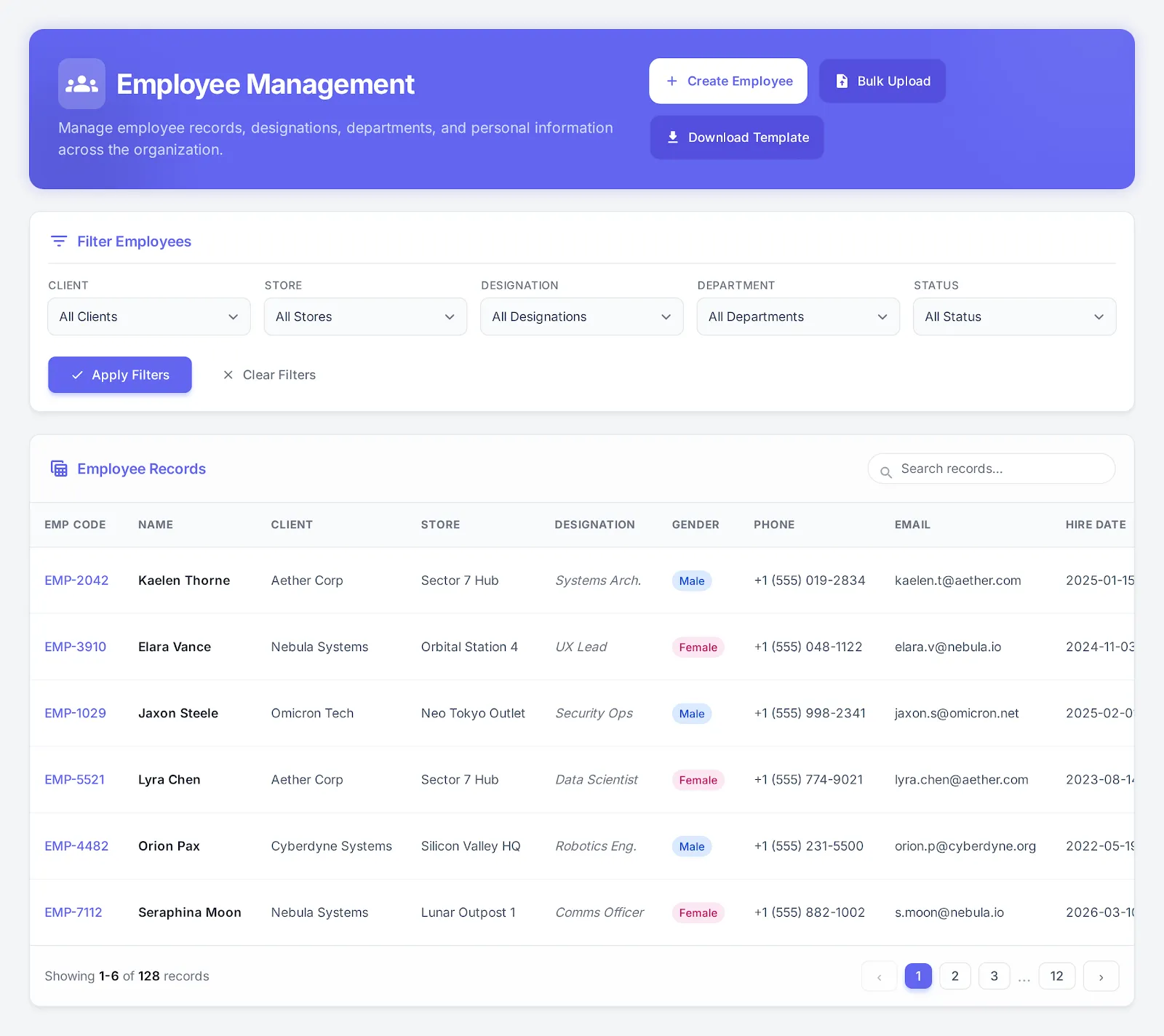Click the file icon on Bulk Upload
Screen dimensions: 1164x1036
tap(842, 81)
